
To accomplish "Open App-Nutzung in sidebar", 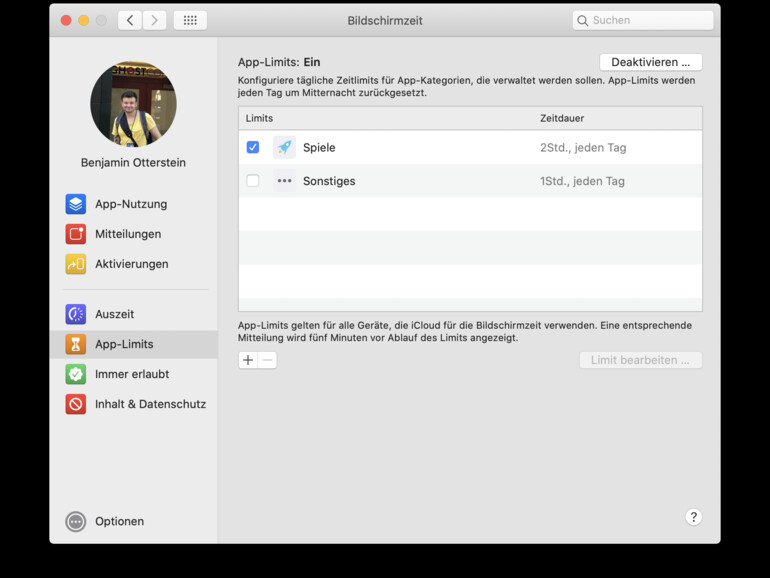I will coord(130,204).
